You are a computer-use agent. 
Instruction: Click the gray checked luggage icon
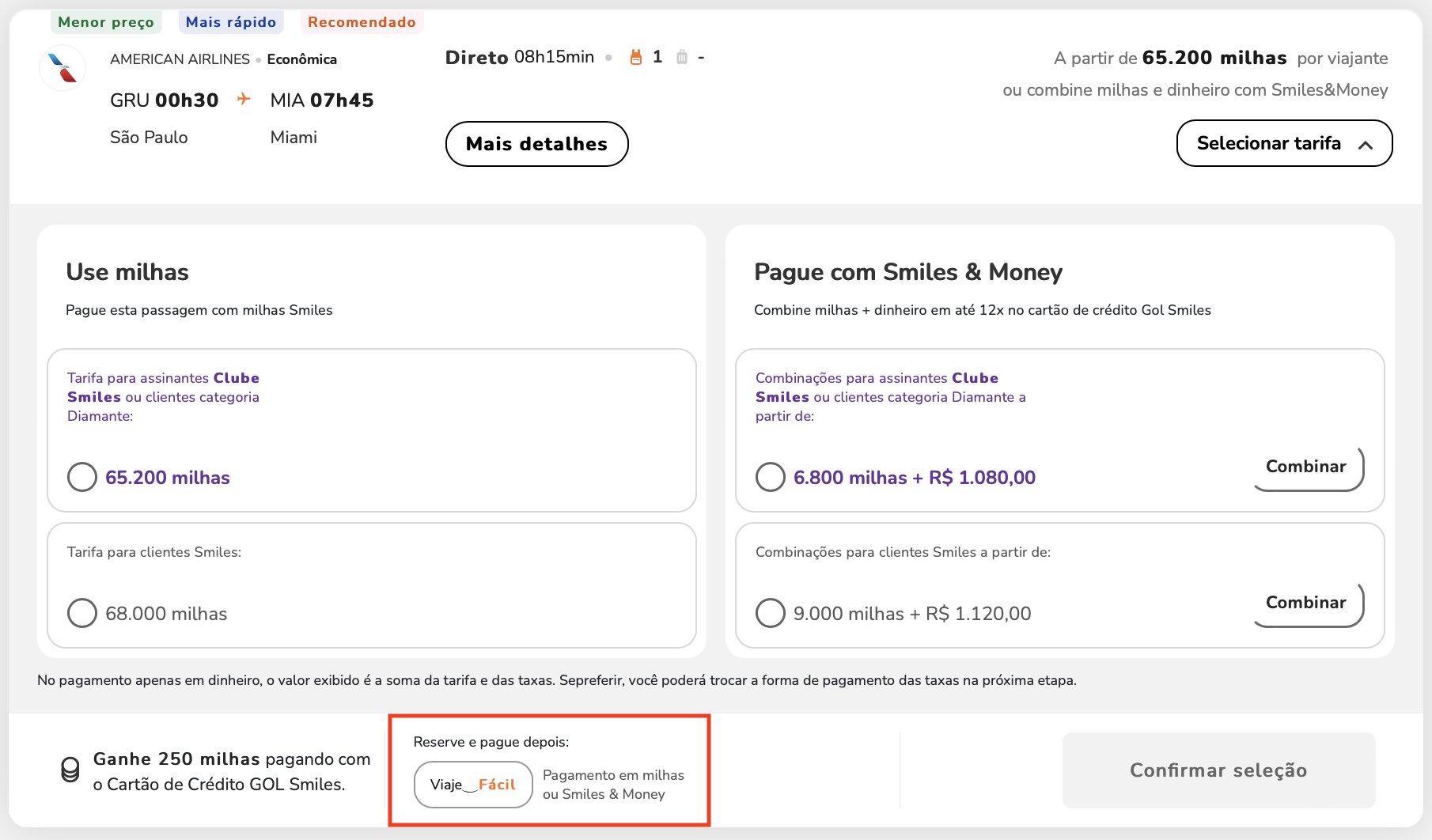682,57
